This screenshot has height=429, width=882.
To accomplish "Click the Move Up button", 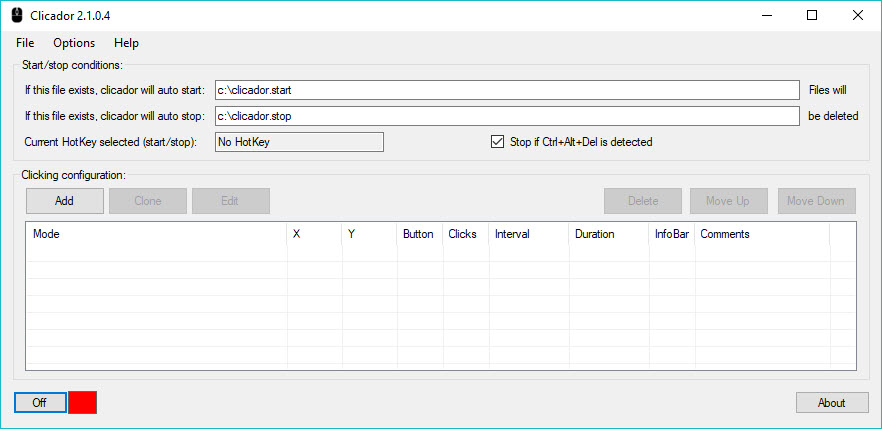I will (x=728, y=201).
